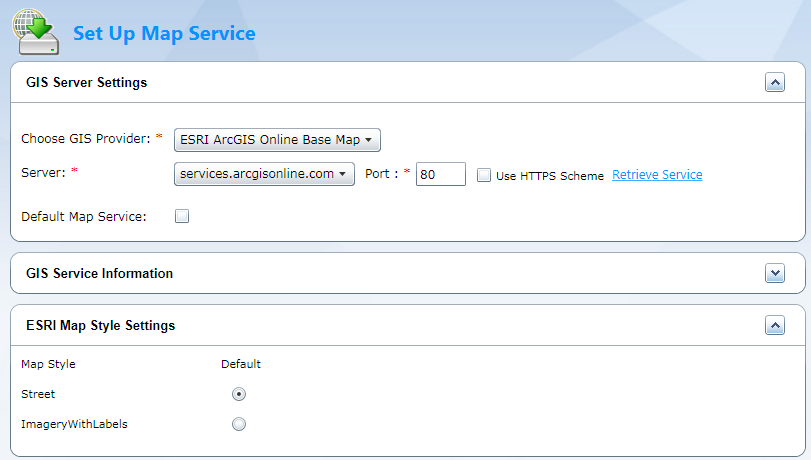Tick the Default Map Service checkbox
This screenshot has width=811, height=460.
coord(182,216)
